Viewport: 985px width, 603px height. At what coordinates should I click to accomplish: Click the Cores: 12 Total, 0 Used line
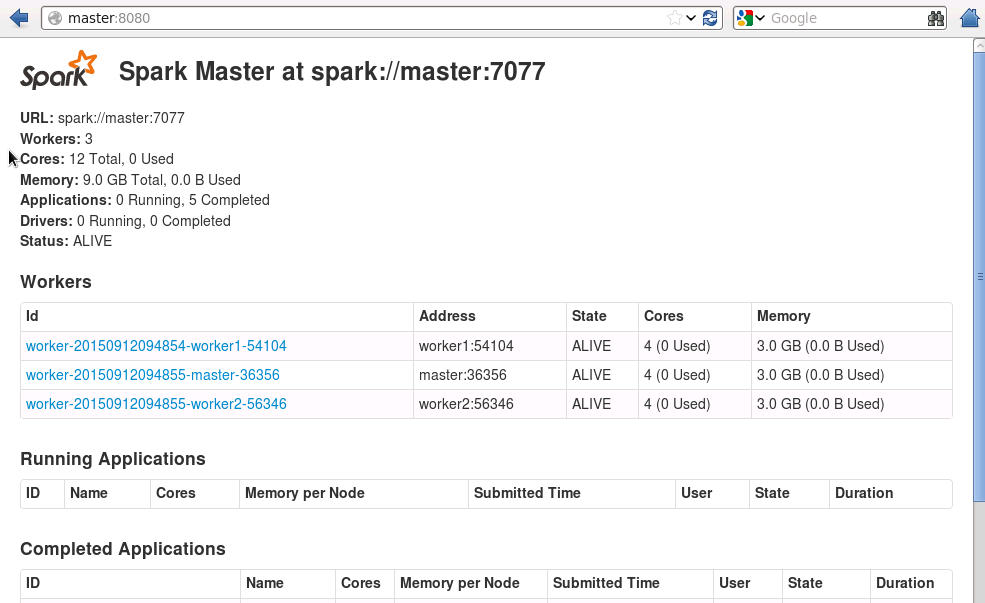pyautogui.click(x=97, y=159)
